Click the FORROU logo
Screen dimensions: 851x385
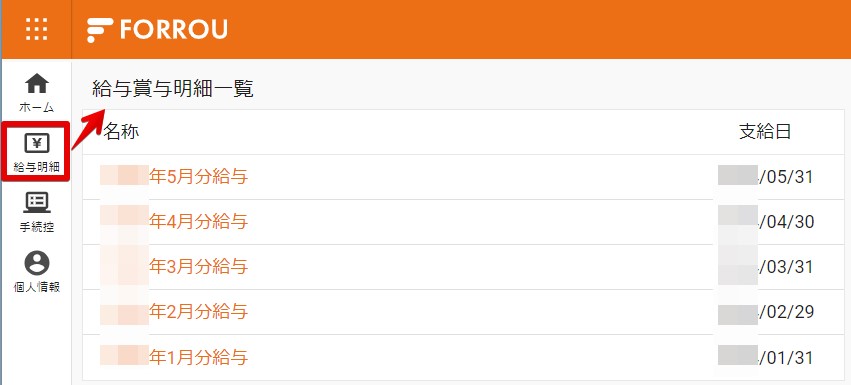157,29
